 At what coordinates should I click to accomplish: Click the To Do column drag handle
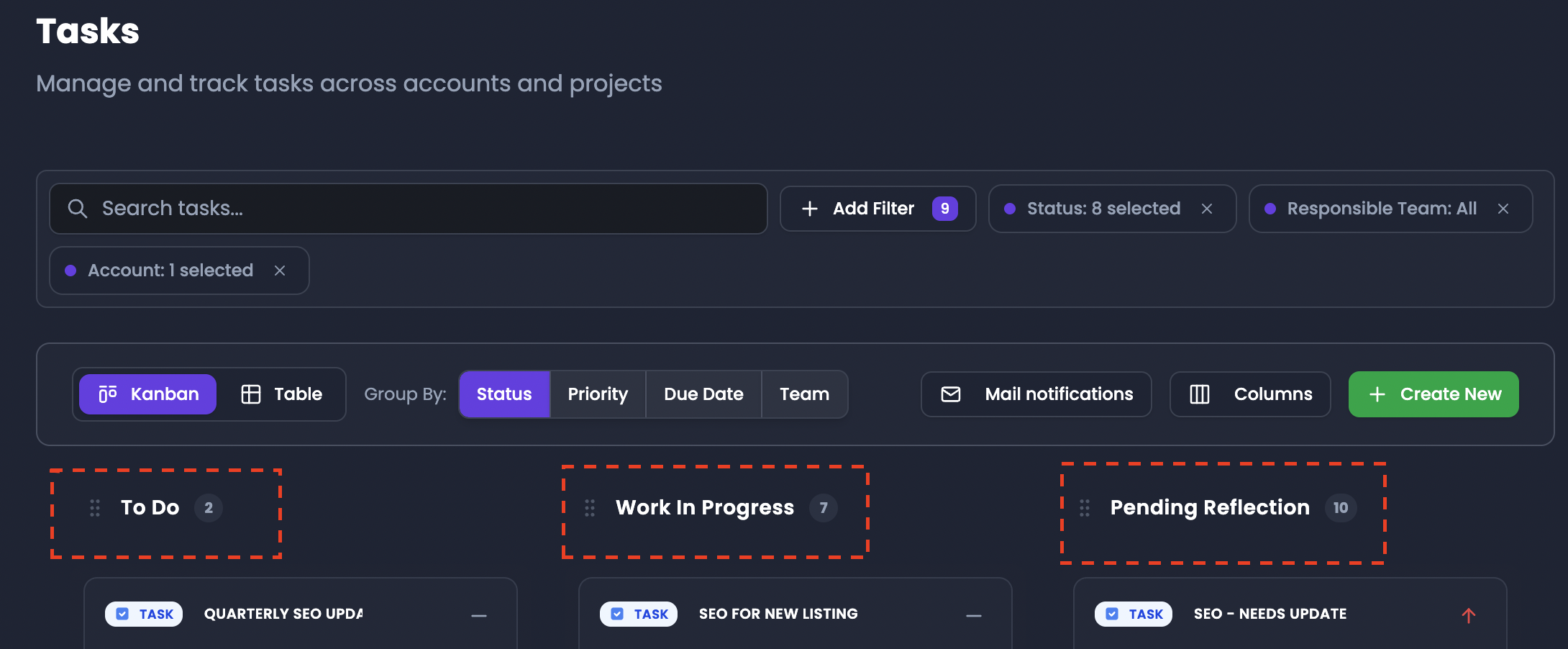pos(95,508)
